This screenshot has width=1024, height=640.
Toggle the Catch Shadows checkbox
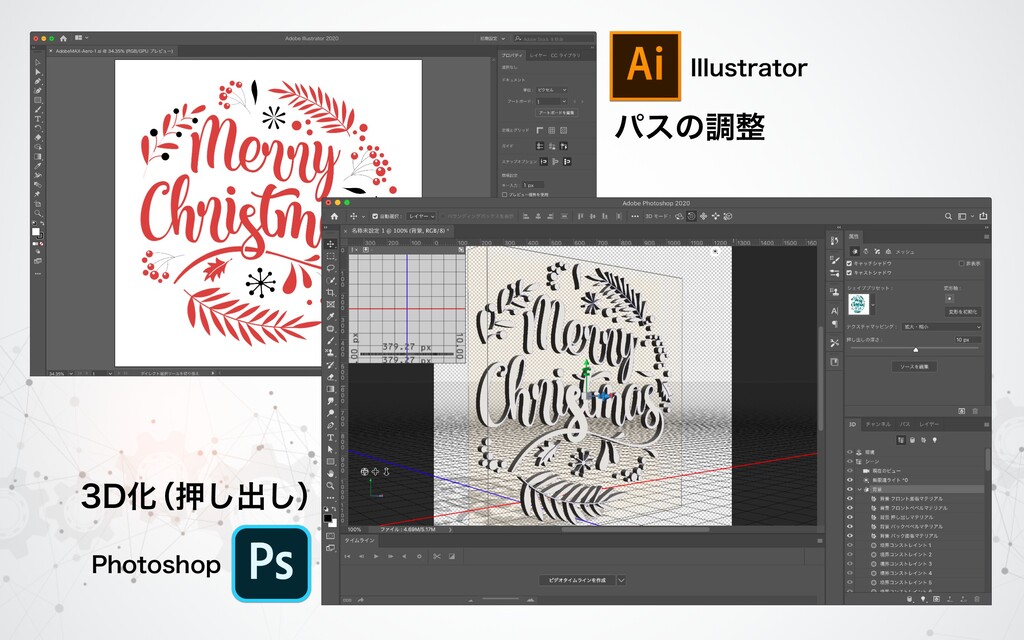849,263
